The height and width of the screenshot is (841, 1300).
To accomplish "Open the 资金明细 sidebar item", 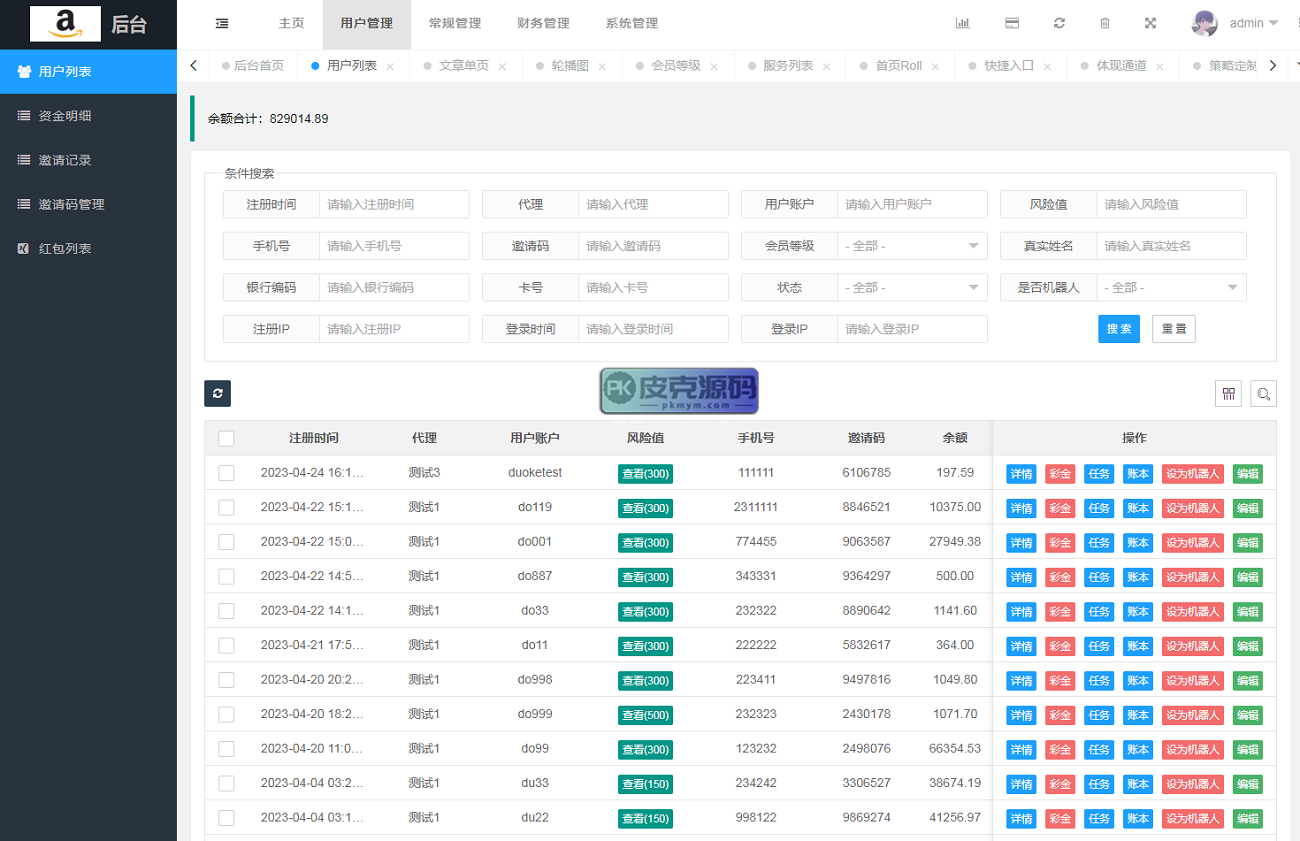I will click(65, 116).
